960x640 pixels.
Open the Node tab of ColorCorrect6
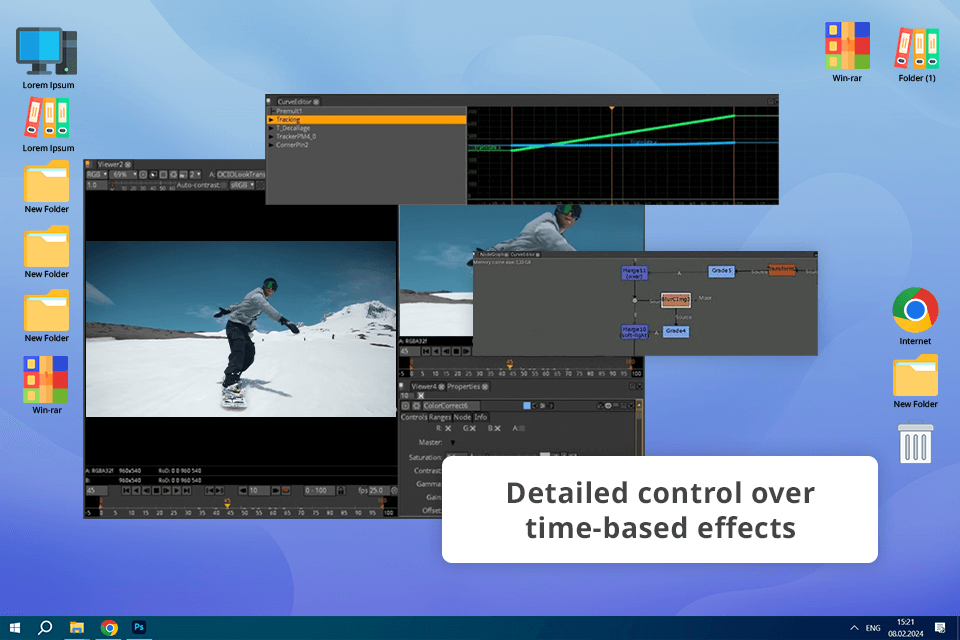(x=462, y=417)
